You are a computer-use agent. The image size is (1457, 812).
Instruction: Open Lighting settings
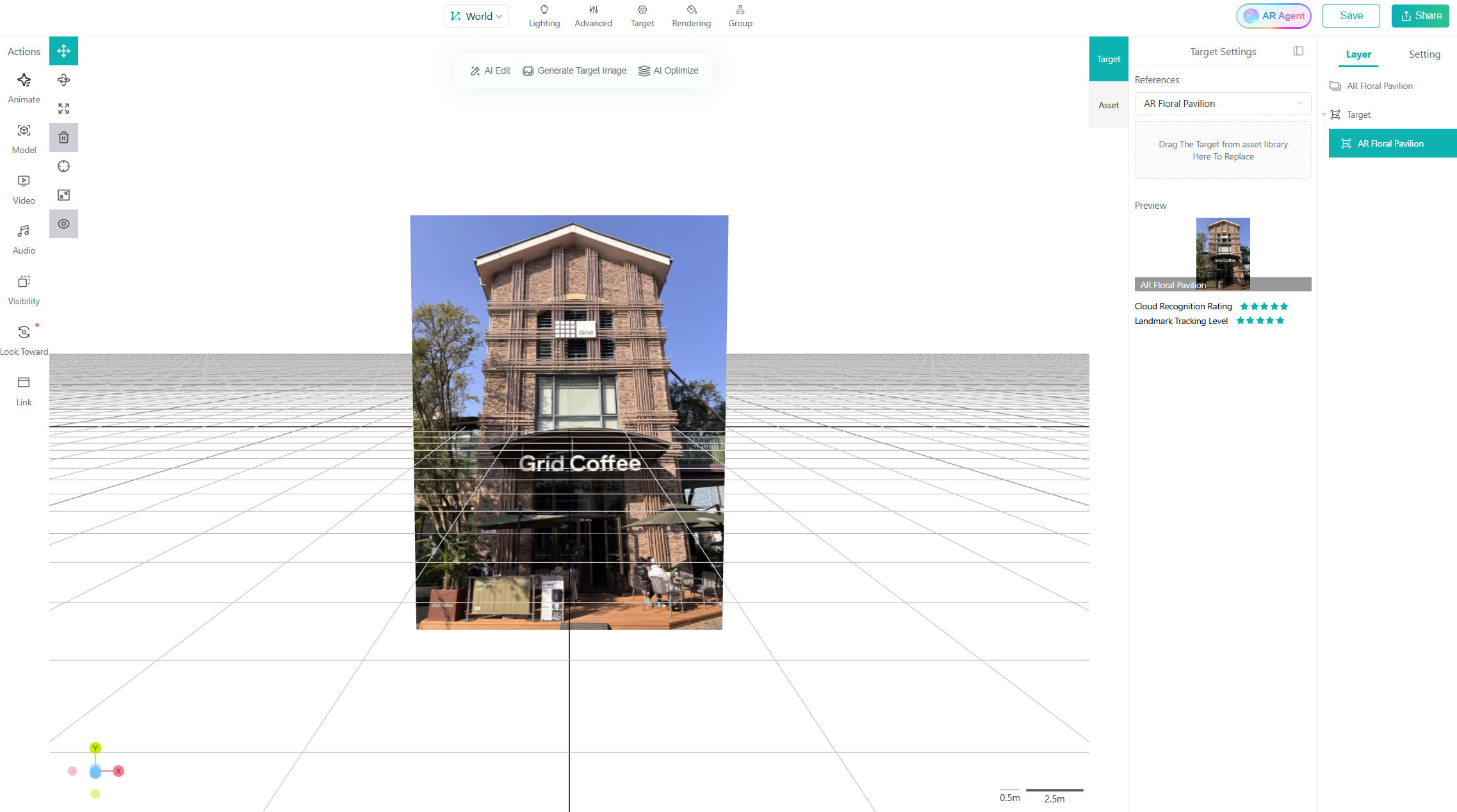coord(544,16)
